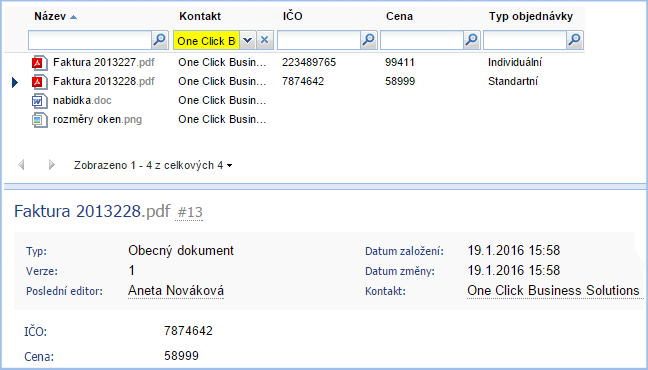Screen dimensions: 648x370
Task: Click the IČO cell 223489765
Action: click(309, 62)
